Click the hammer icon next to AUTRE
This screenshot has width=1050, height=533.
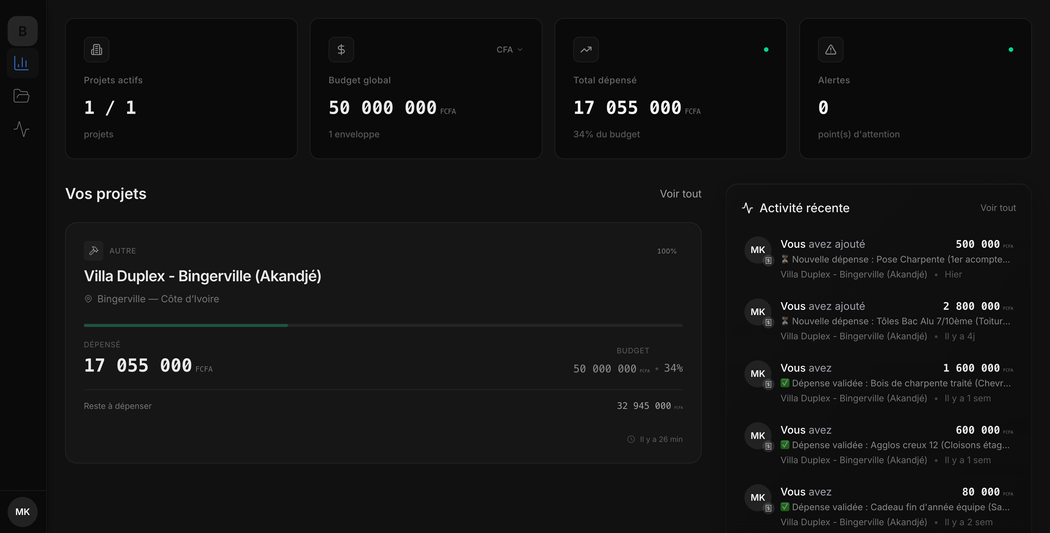pyautogui.click(x=94, y=250)
